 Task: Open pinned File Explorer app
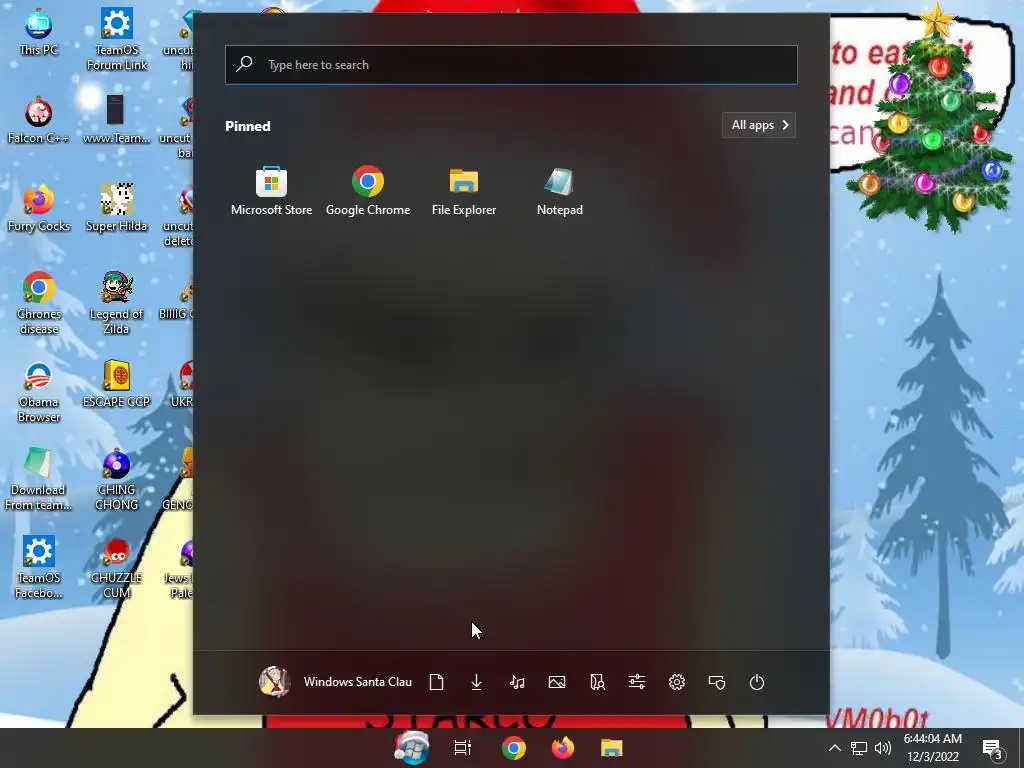coord(464,191)
